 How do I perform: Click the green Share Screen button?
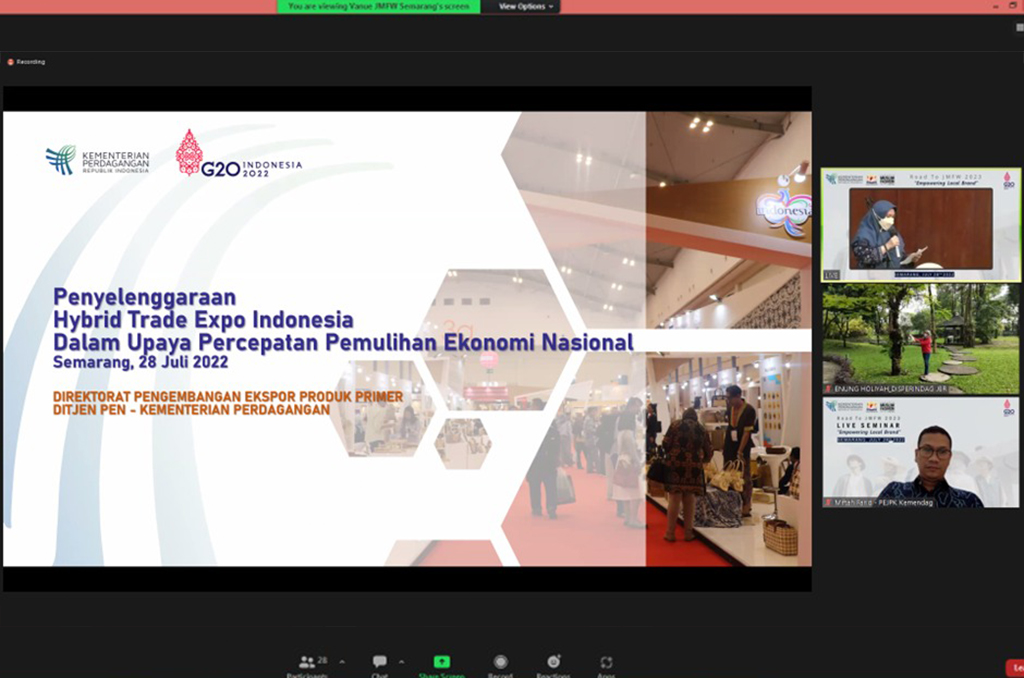441,664
